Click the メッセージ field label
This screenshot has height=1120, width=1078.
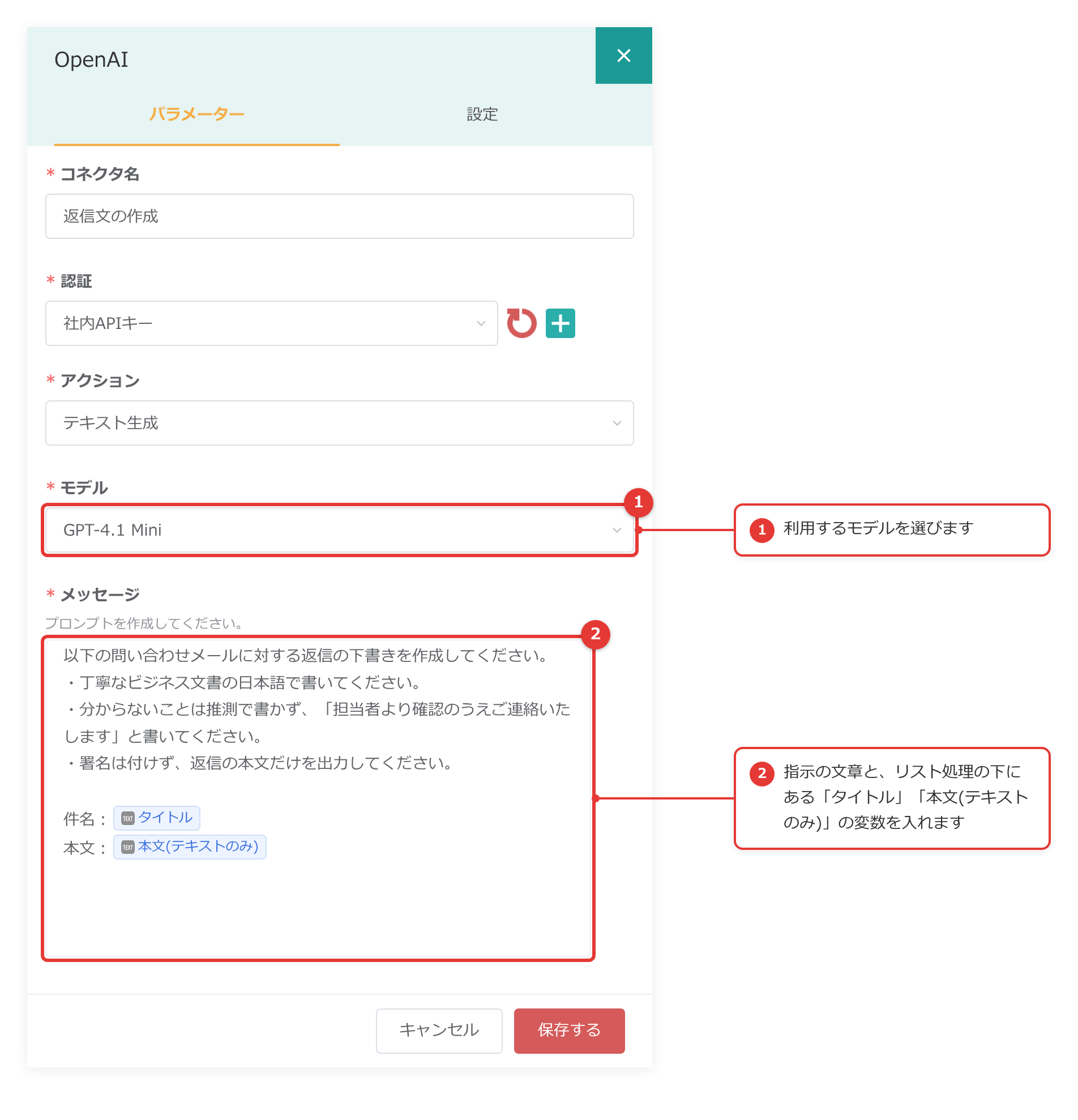click(100, 595)
